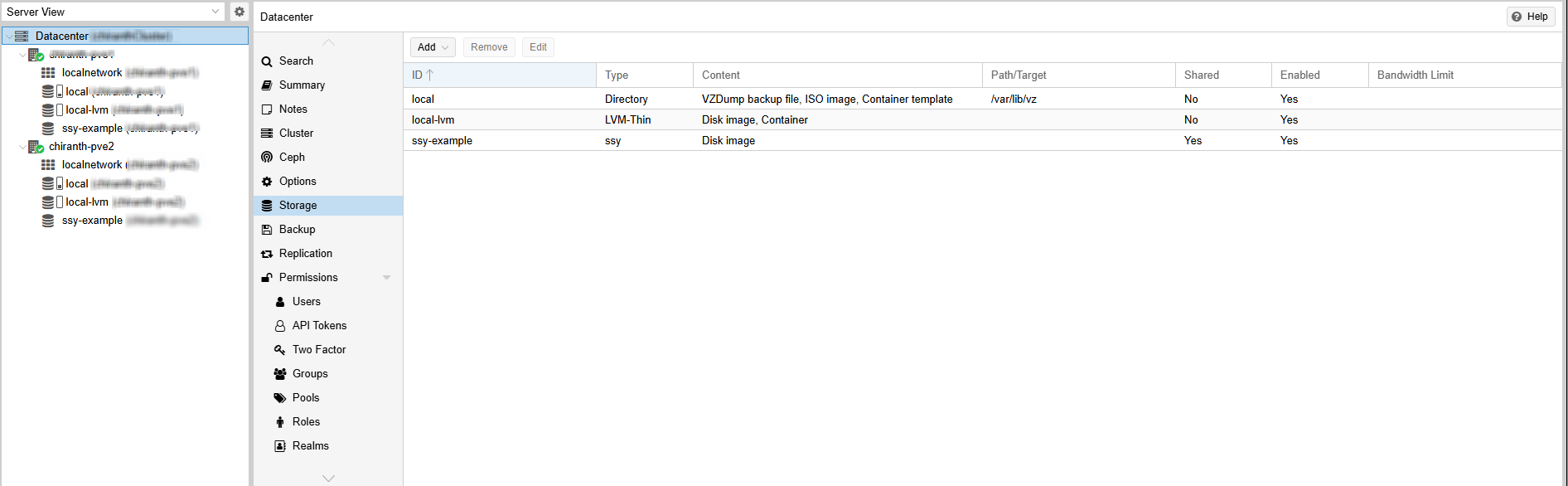
Task: Click the gear icon beside Server View
Action: point(240,12)
